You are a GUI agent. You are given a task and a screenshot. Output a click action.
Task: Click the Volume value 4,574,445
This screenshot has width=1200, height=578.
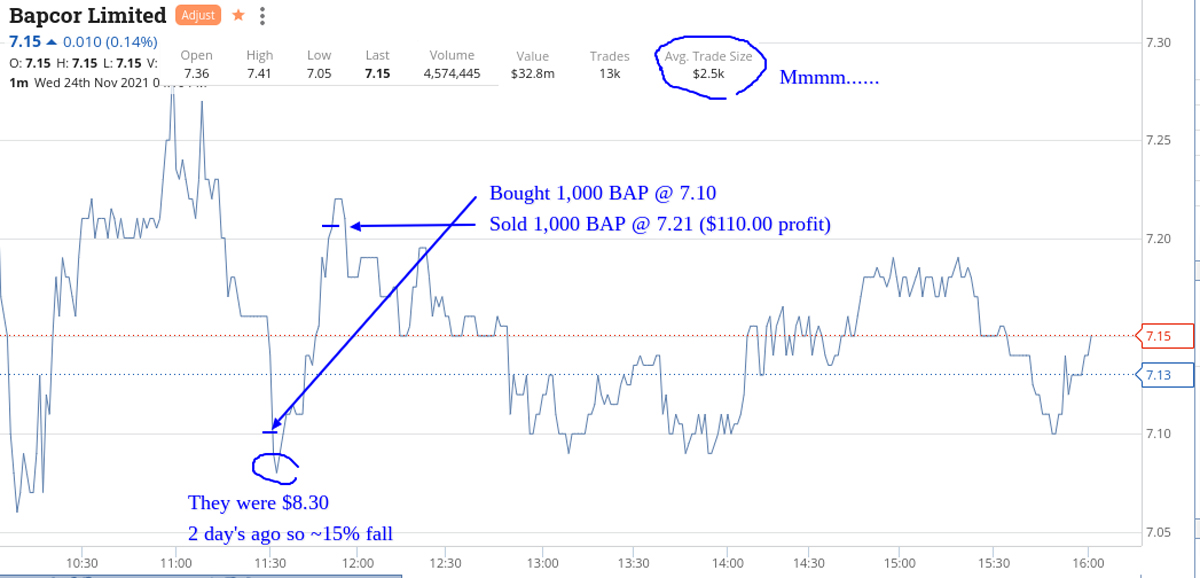click(x=452, y=73)
